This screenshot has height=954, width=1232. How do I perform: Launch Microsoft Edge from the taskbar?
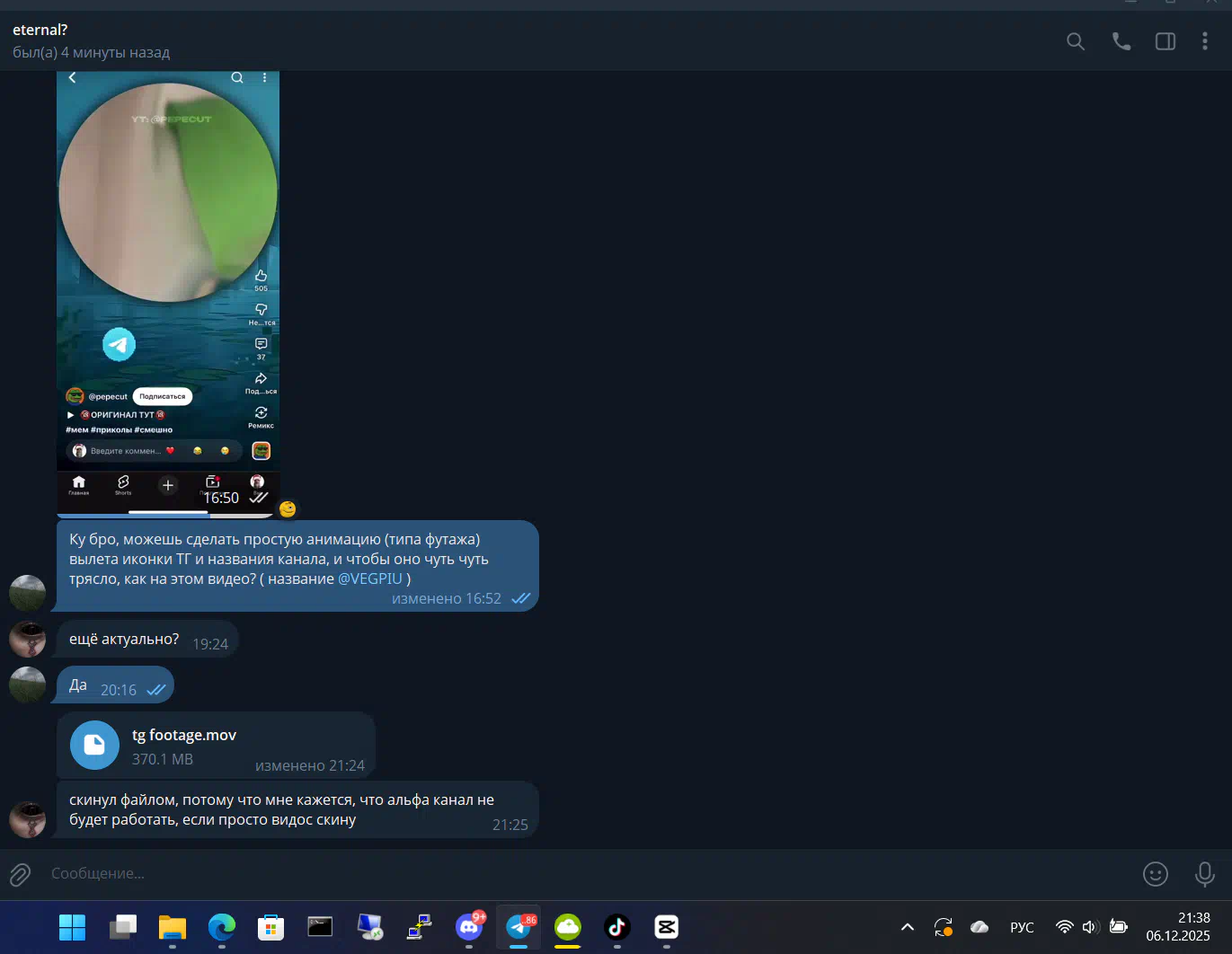222,927
